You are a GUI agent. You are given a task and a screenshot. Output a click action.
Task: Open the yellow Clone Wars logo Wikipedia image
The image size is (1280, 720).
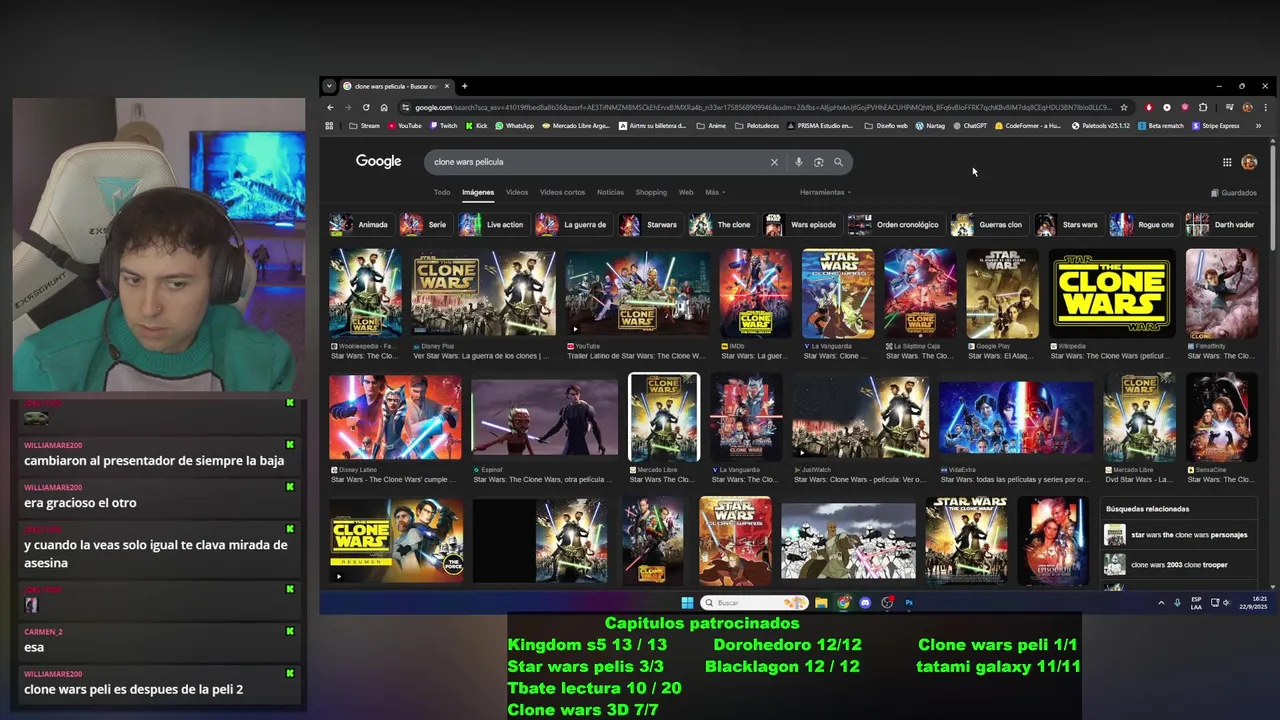(1112, 294)
